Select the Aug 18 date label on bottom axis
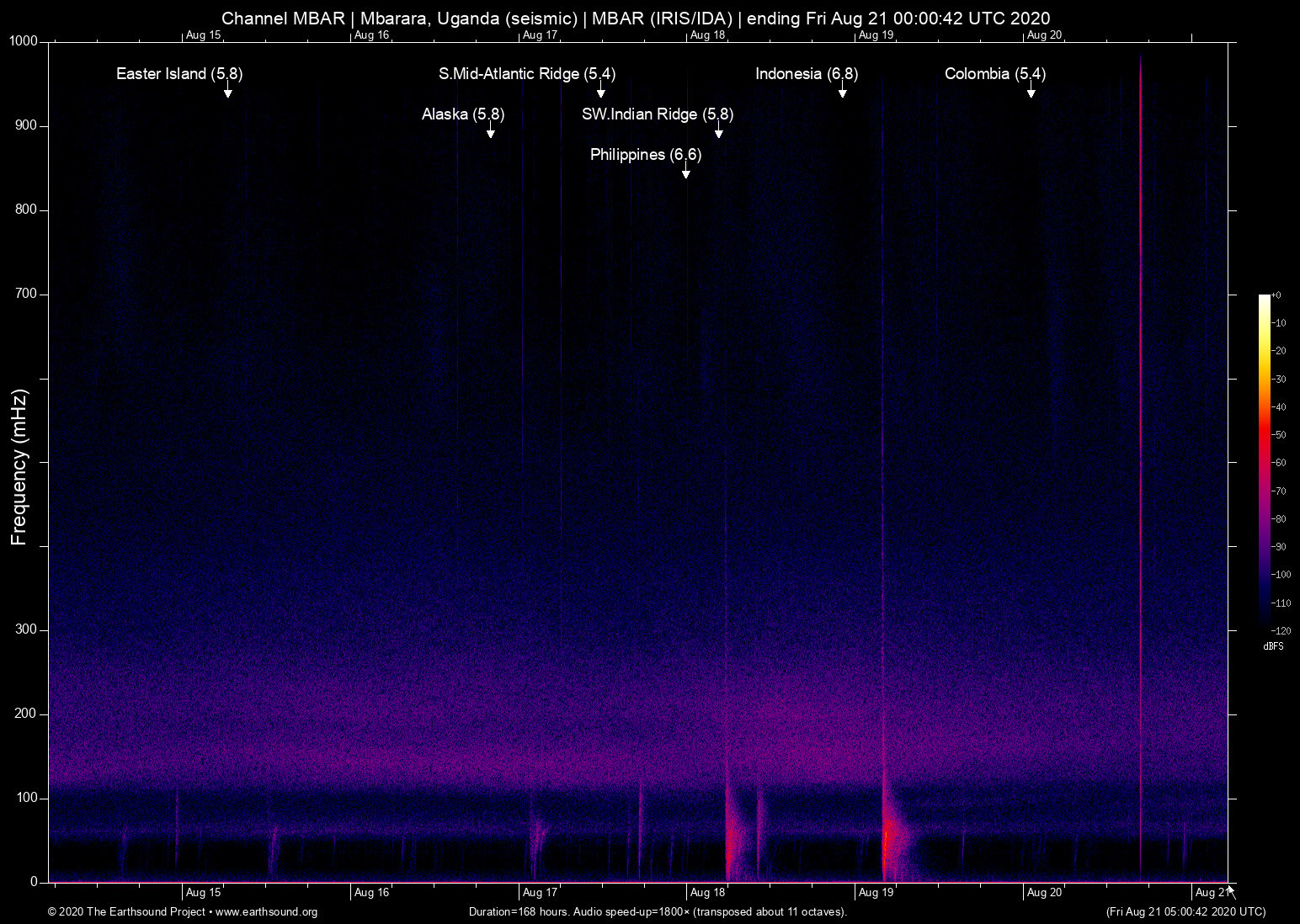This screenshot has height=924, width=1300. point(708,892)
